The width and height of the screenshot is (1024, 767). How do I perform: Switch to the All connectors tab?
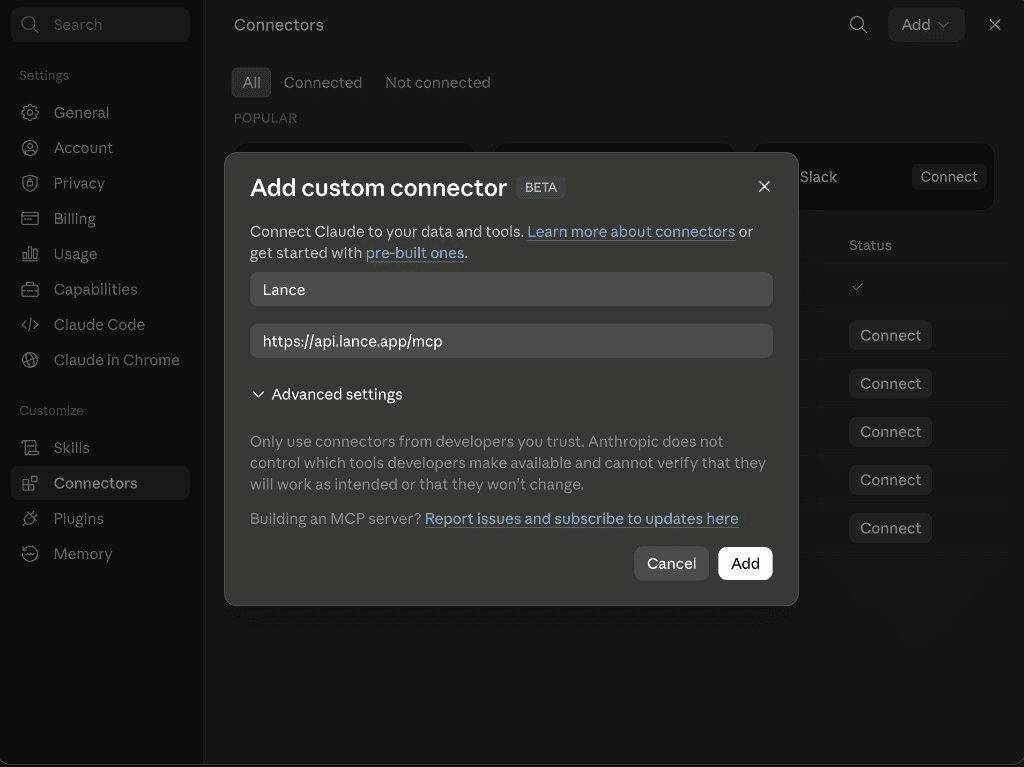tap(251, 82)
